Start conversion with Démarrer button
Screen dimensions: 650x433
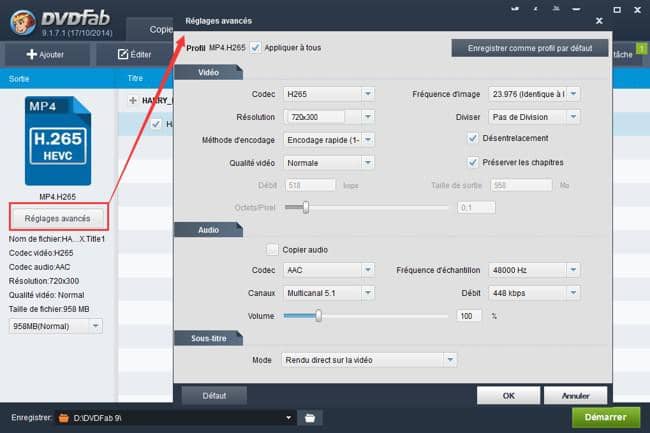point(606,417)
